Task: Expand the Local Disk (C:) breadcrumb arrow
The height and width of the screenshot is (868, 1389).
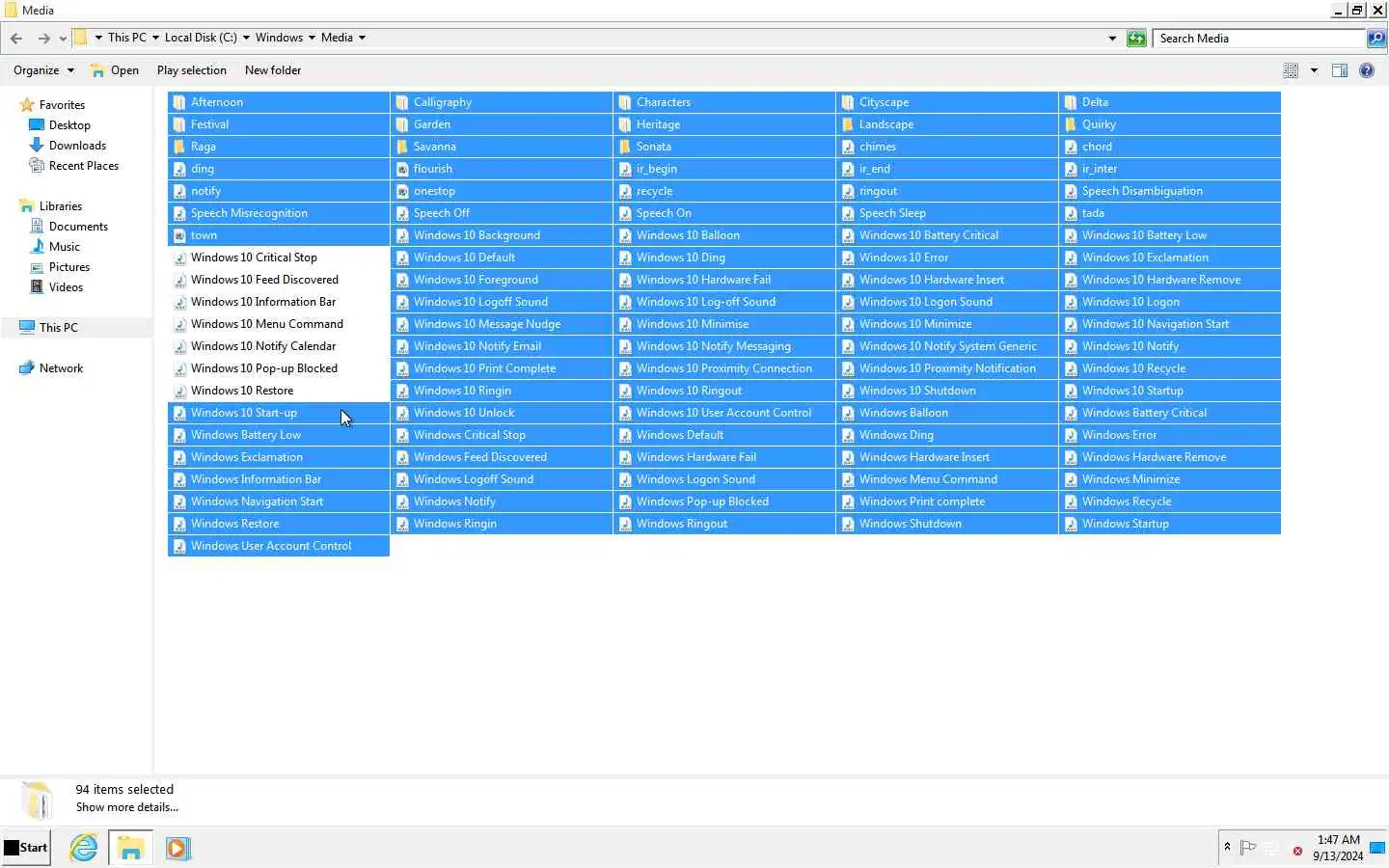Action: (x=246, y=38)
